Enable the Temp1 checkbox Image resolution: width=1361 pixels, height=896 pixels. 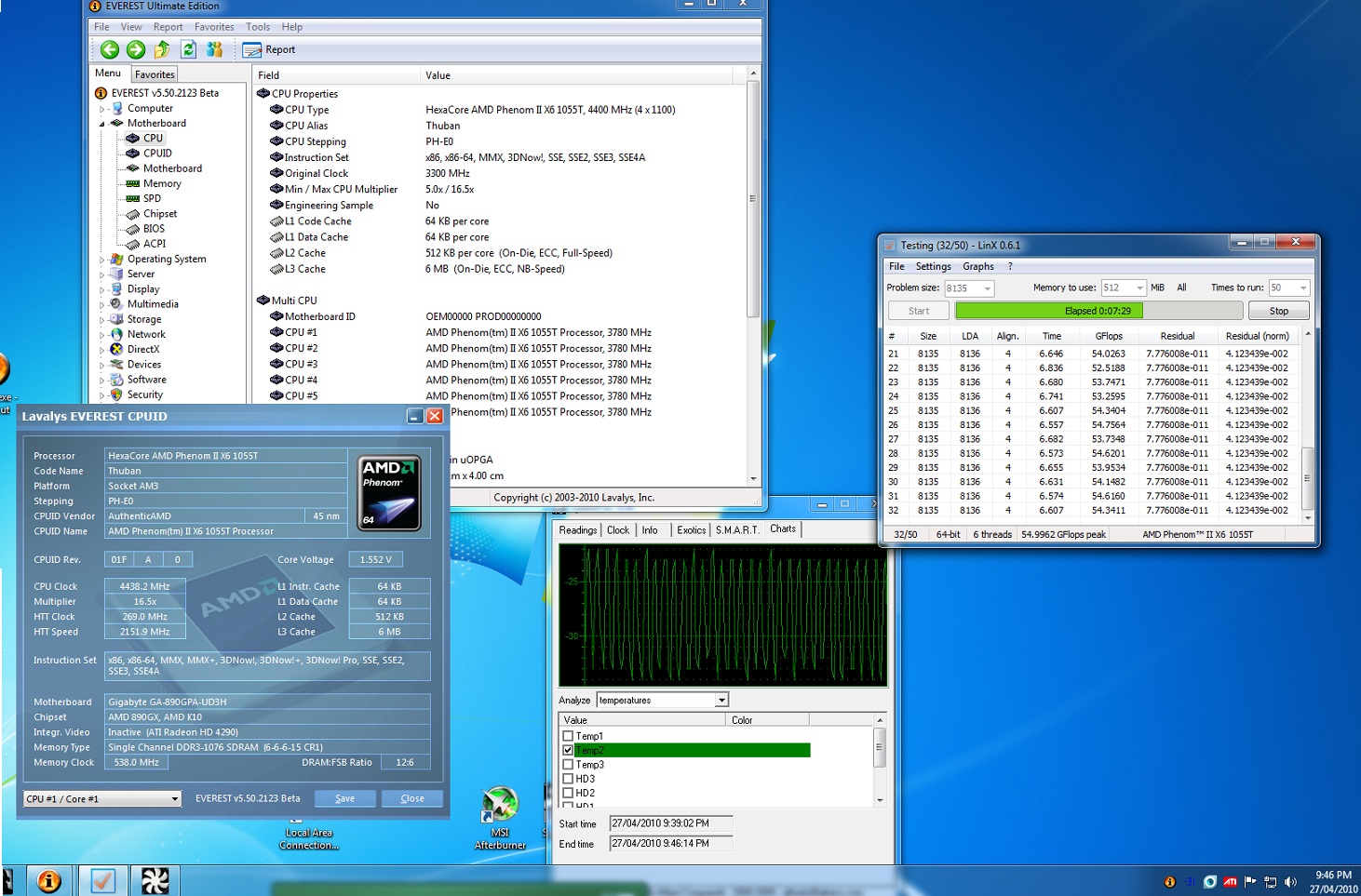(568, 736)
